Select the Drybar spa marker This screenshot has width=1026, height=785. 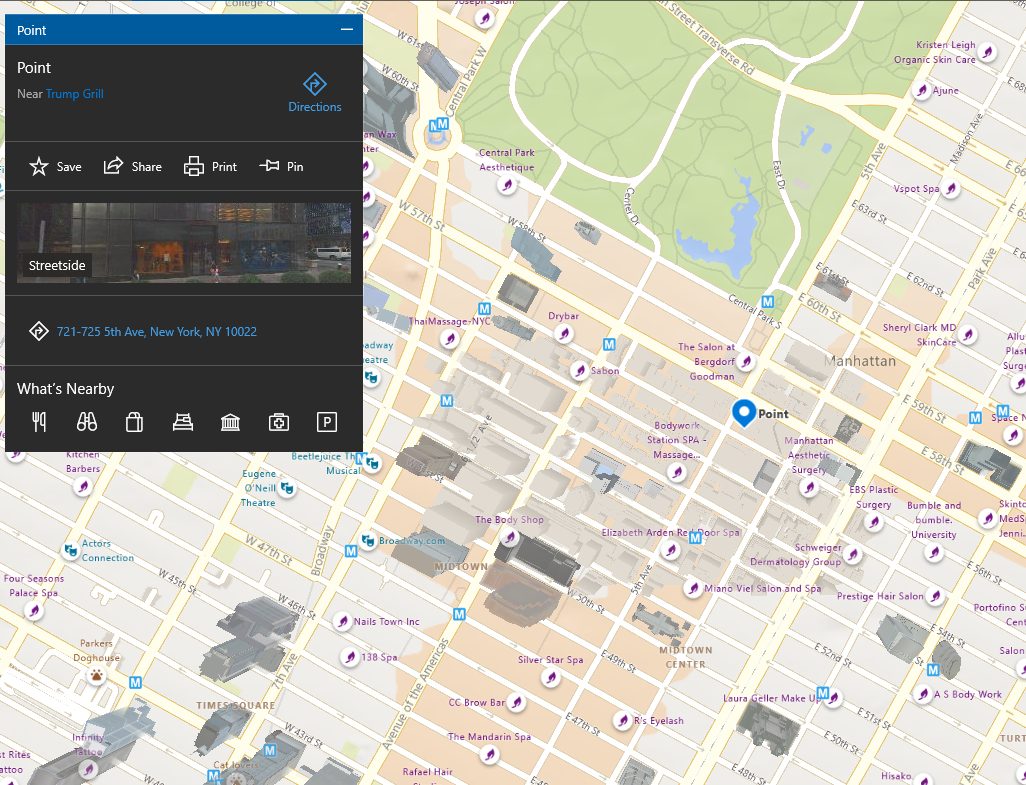click(563, 334)
